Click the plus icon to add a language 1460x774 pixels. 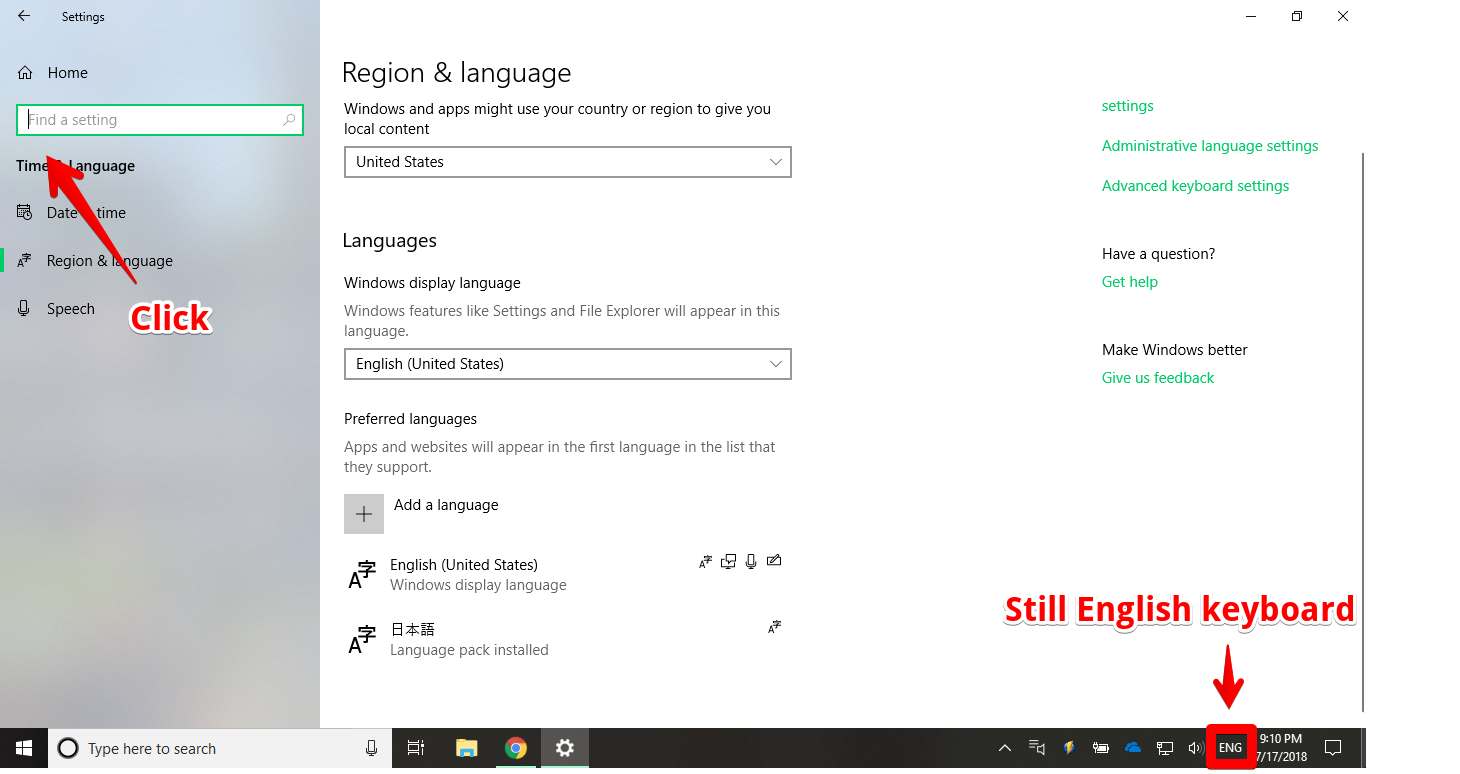click(364, 513)
